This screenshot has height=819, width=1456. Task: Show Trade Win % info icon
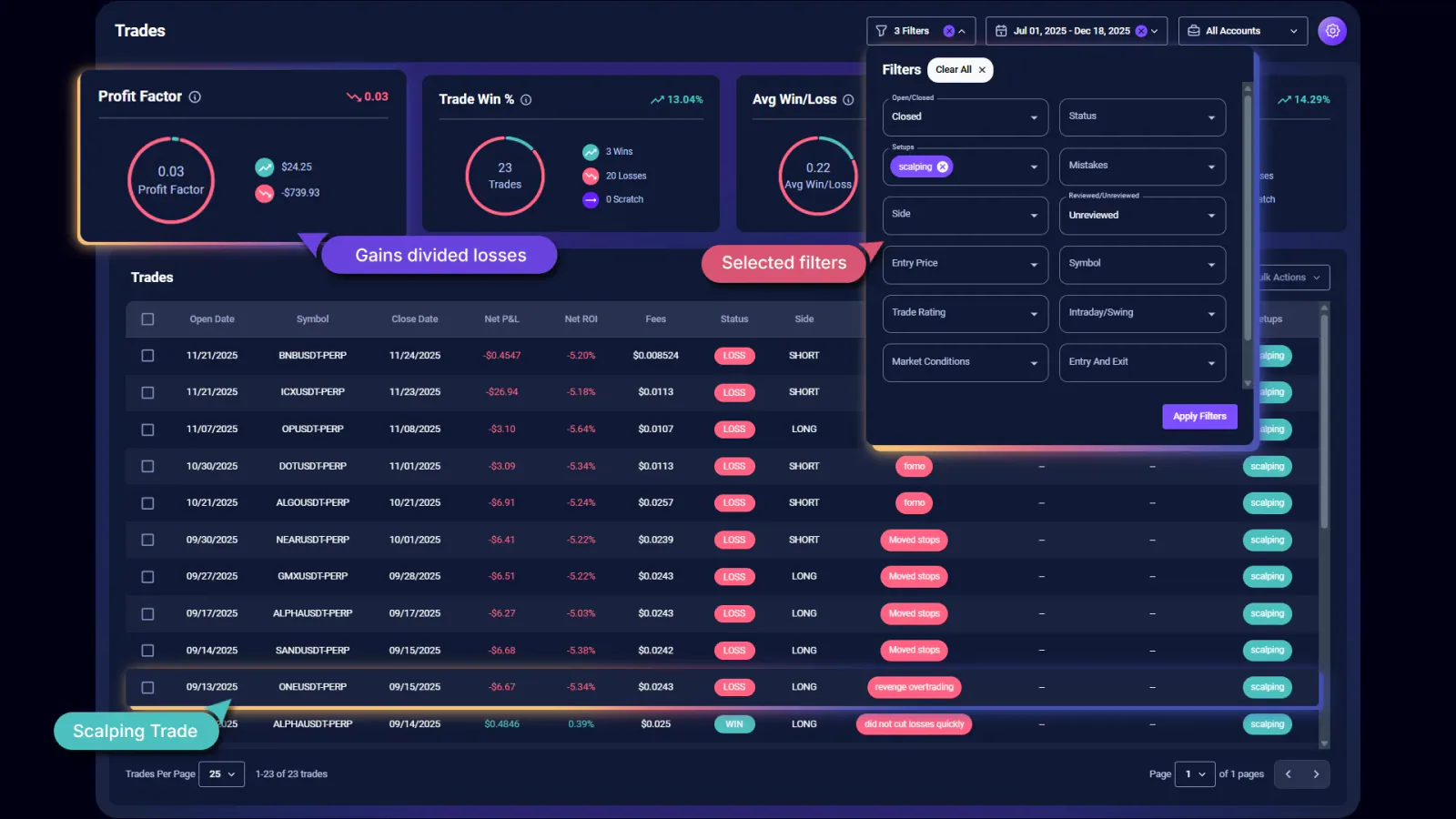[526, 100]
